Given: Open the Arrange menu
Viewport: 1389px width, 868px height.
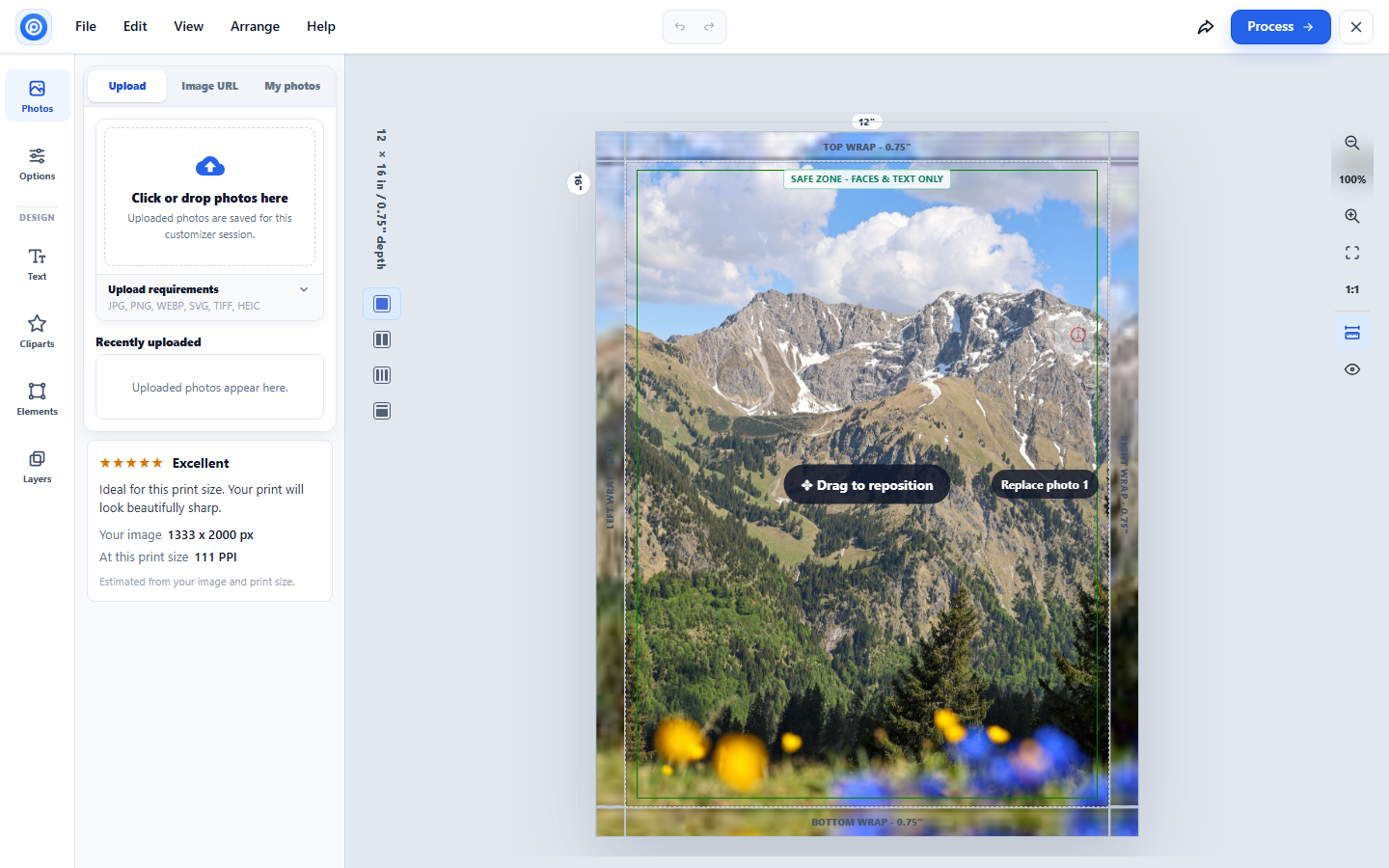Looking at the screenshot, I should coord(255,27).
